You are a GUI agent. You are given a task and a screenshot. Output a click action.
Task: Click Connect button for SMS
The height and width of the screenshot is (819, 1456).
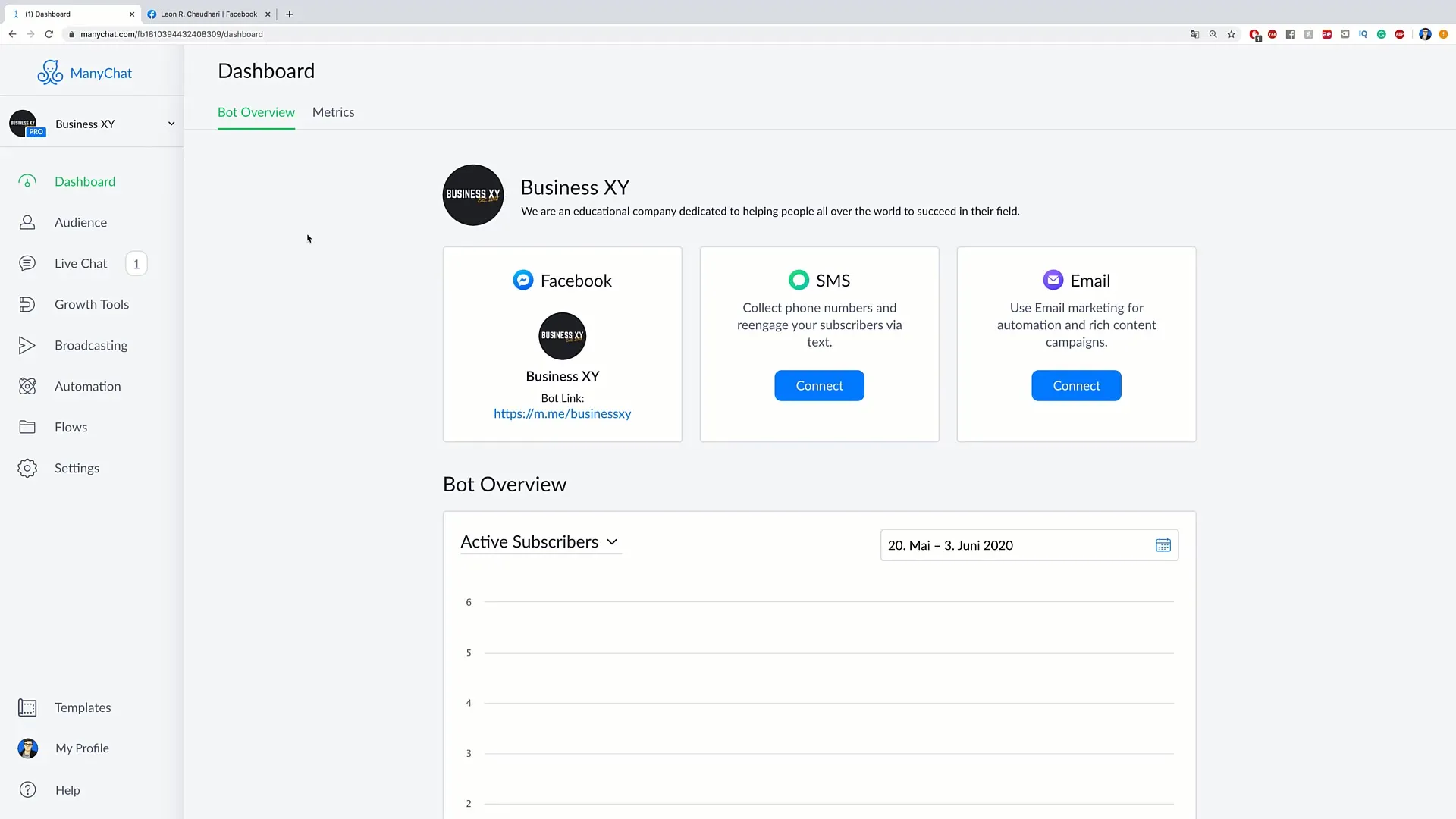[819, 385]
